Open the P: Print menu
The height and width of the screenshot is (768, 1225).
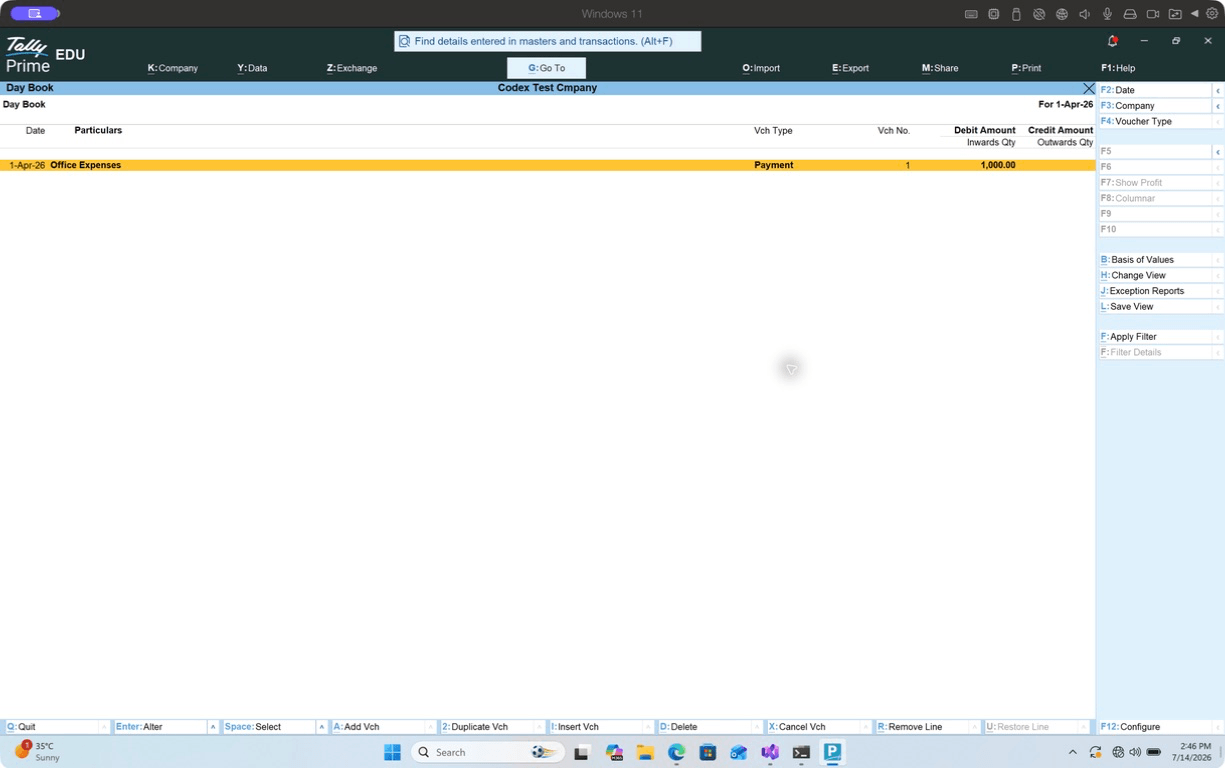[x=1026, y=68]
